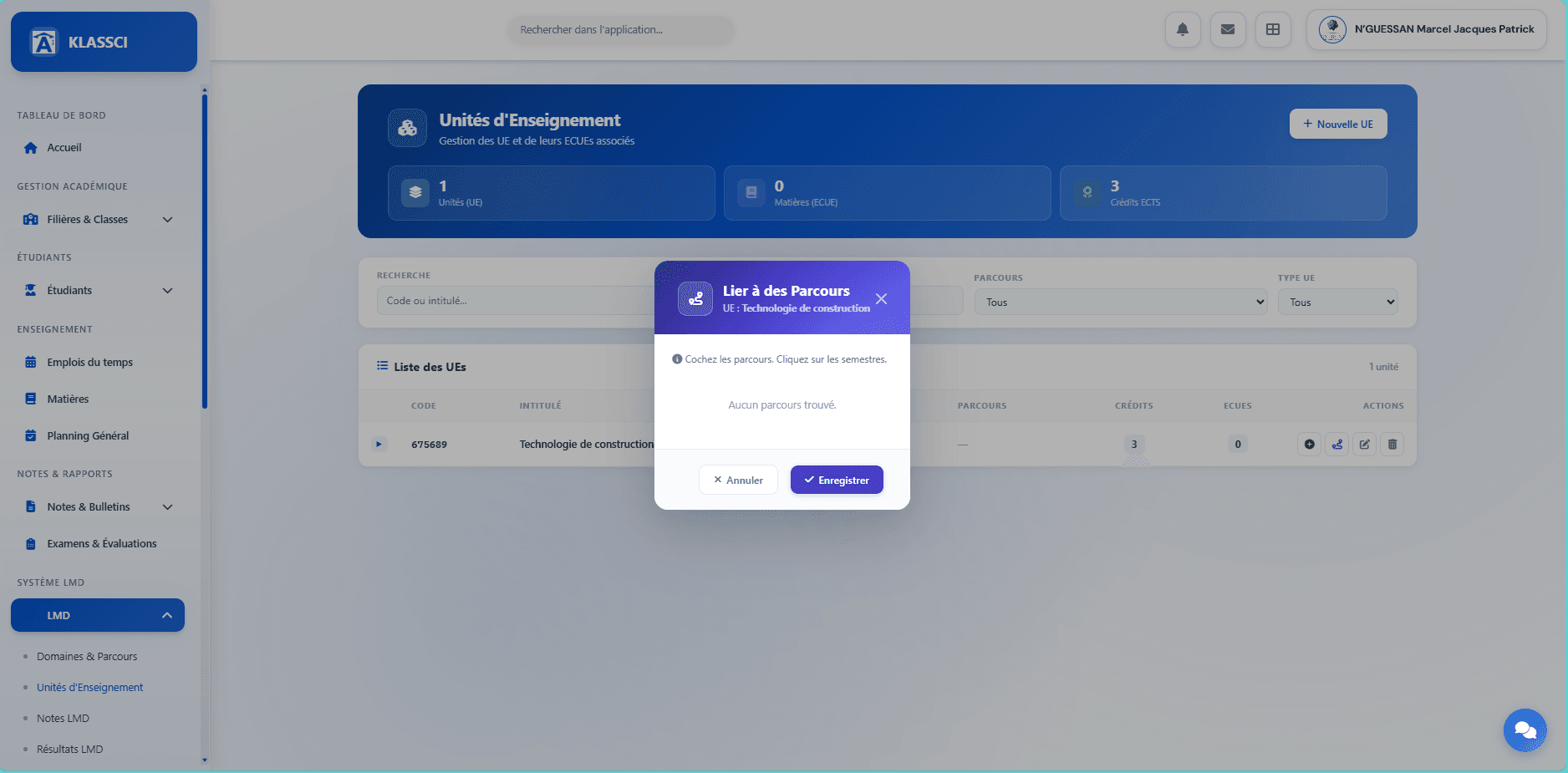The image size is (1568, 773).
Task: Click the application search field
Action: click(x=620, y=30)
